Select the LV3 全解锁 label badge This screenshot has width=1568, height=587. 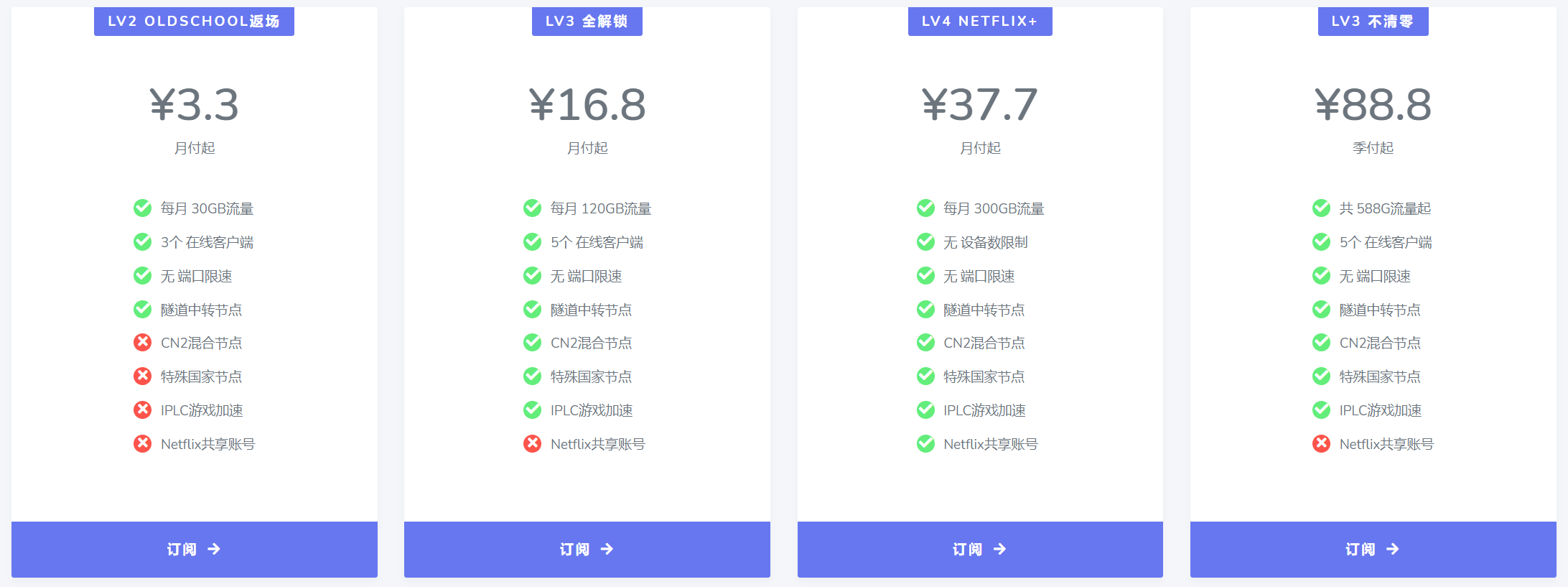[587, 21]
